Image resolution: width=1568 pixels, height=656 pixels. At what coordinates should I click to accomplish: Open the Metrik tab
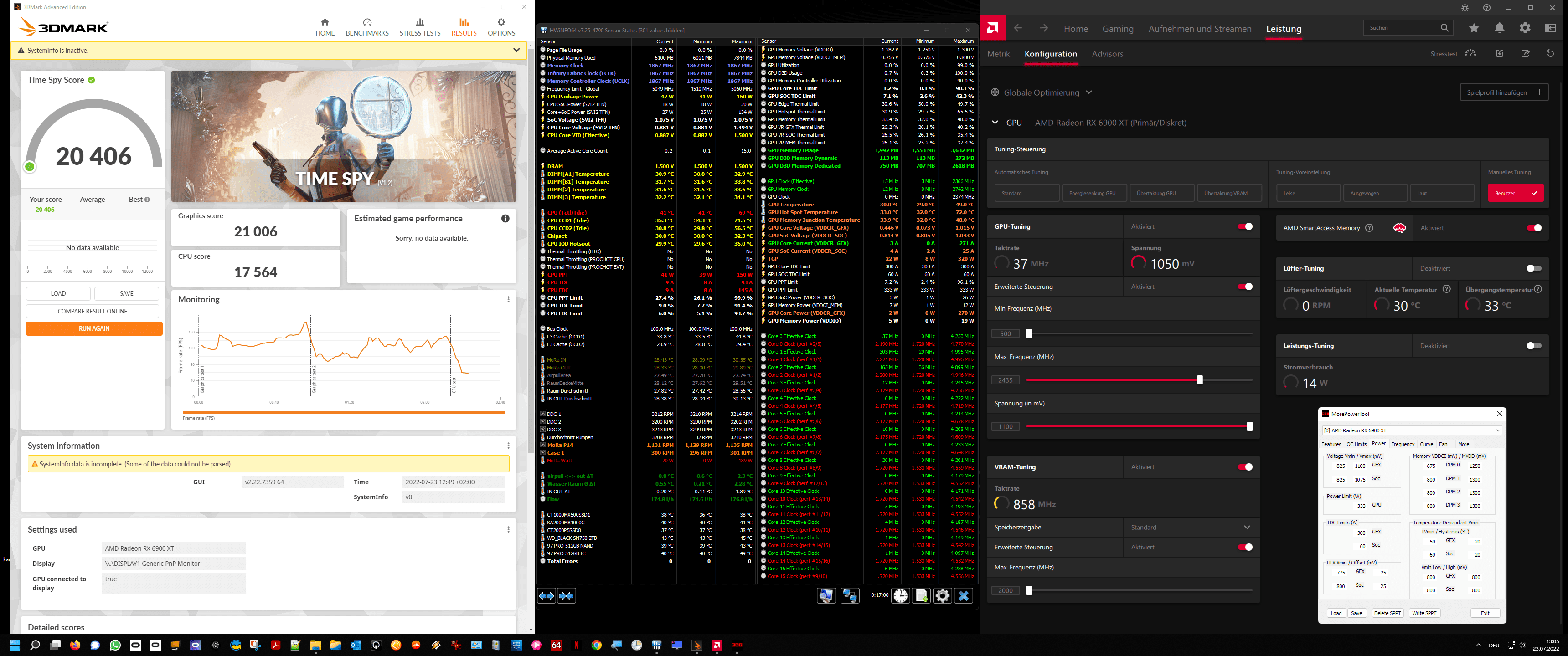998,54
